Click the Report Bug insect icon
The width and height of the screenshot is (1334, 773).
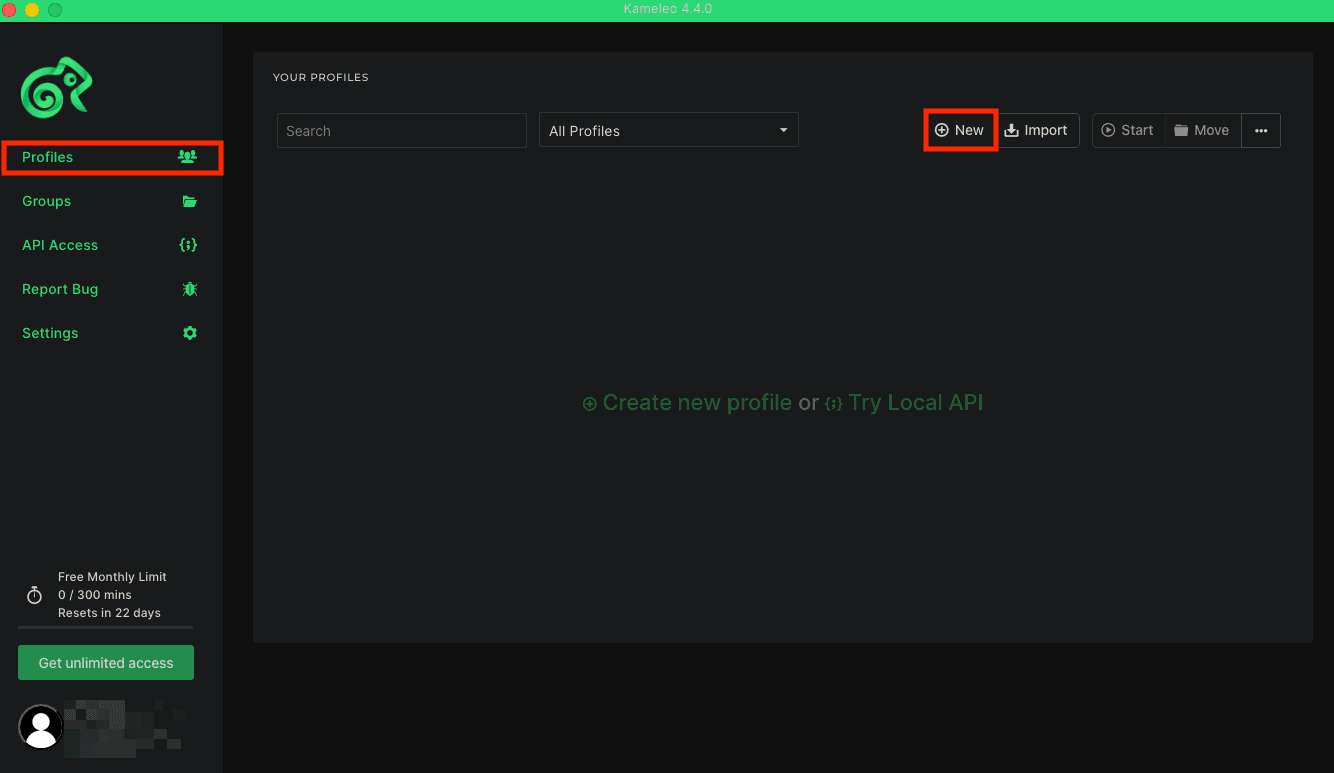189,289
